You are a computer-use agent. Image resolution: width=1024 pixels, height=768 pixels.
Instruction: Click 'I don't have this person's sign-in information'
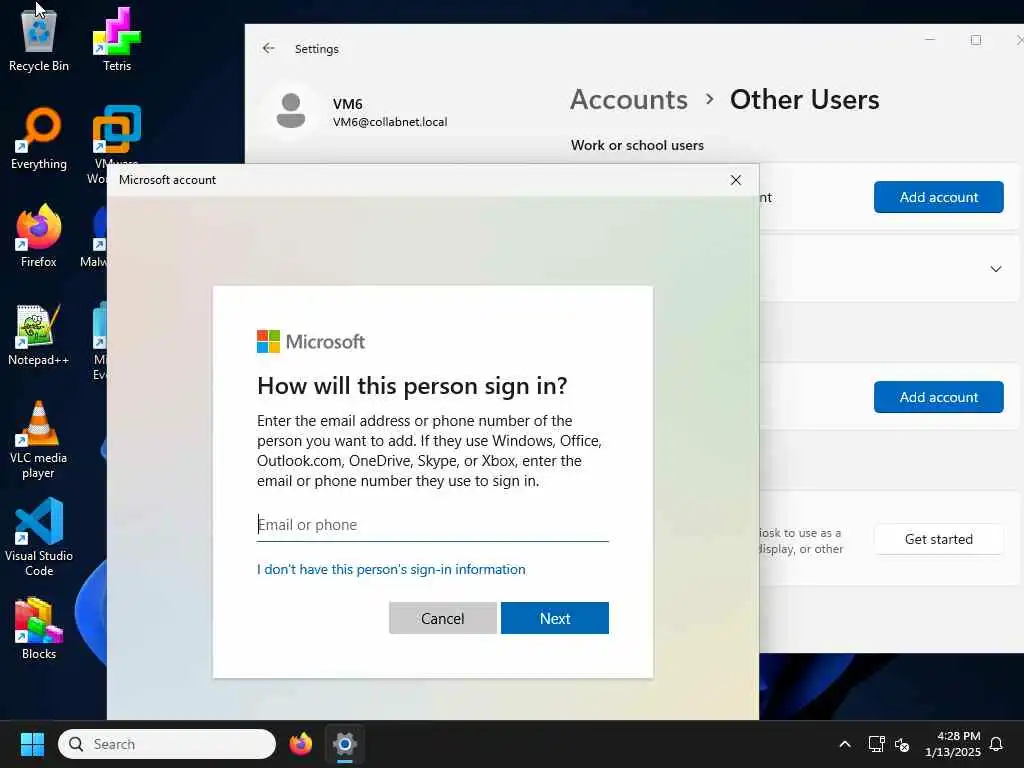point(391,569)
